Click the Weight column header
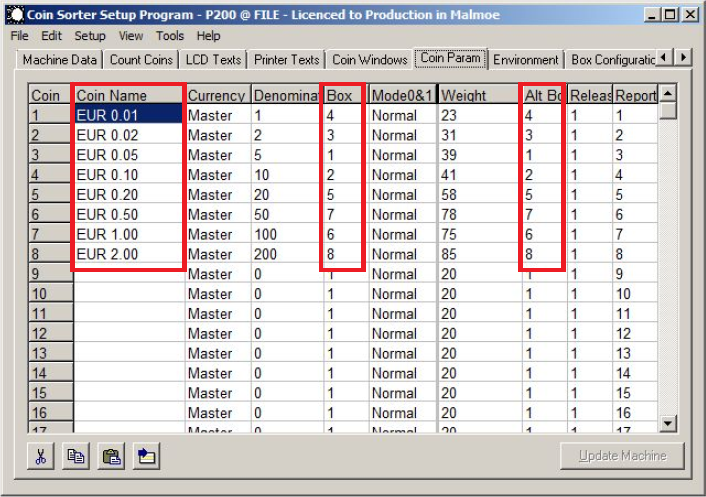Image resolution: width=706 pixels, height=497 pixels. [477, 95]
